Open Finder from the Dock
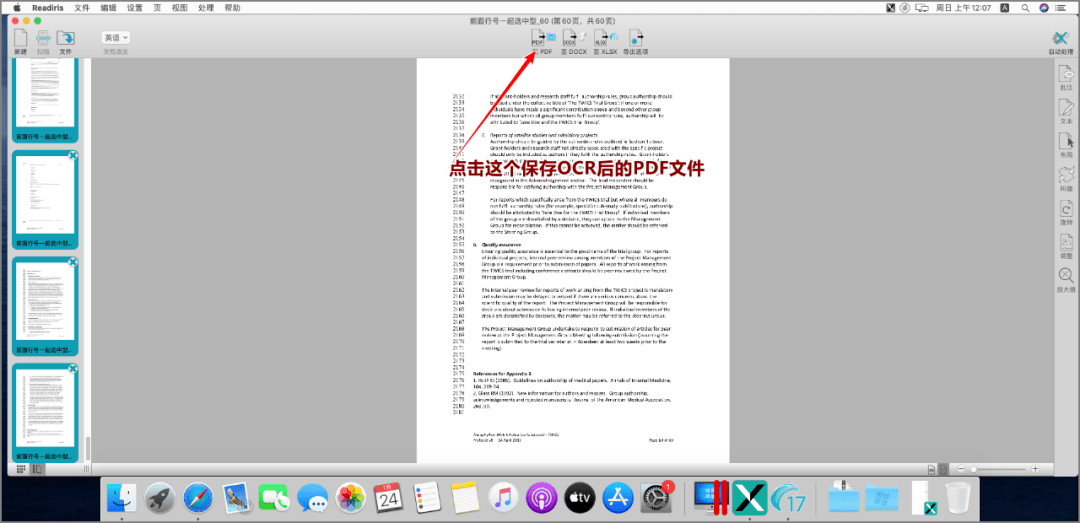The height and width of the screenshot is (523, 1080). pyautogui.click(x=122, y=498)
